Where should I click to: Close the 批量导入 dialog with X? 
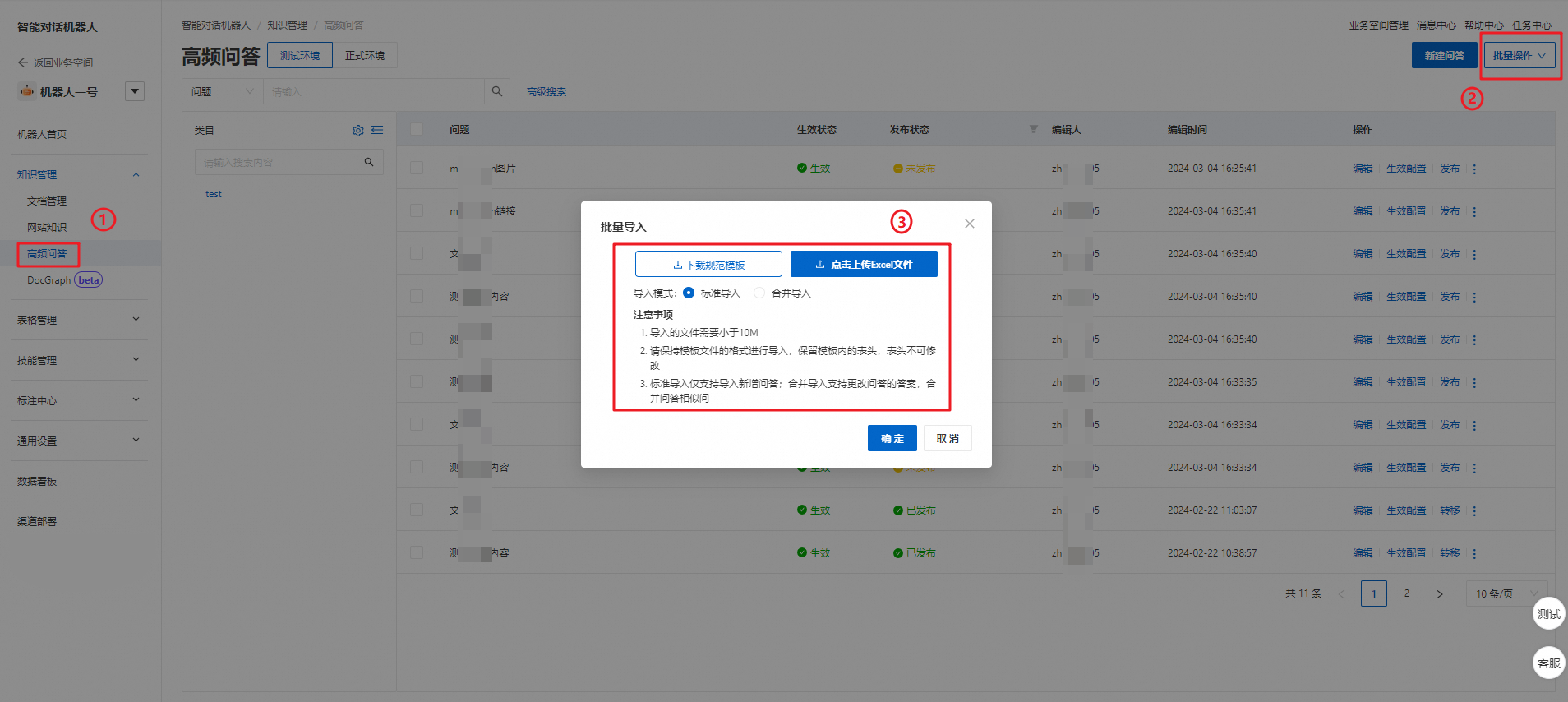coord(970,224)
